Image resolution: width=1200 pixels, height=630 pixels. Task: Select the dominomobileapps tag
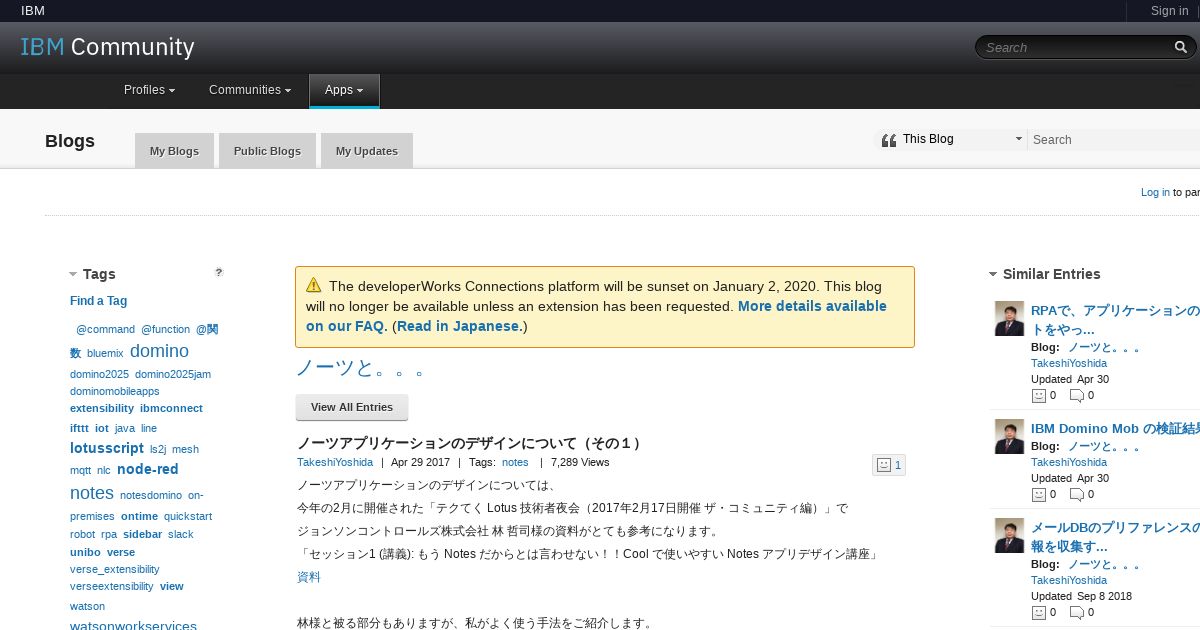click(x=115, y=391)
